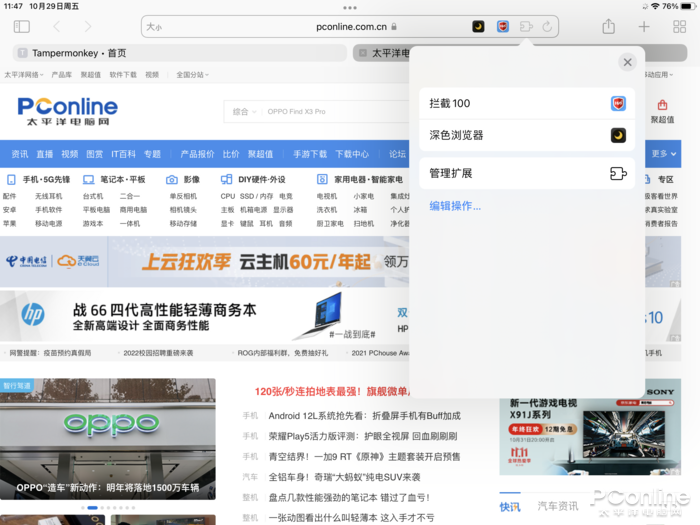The height and width of the screenshot is (525, 700).
Task: Expand the 太平洋网络 dropdown
Action: (x=24, y=75)
